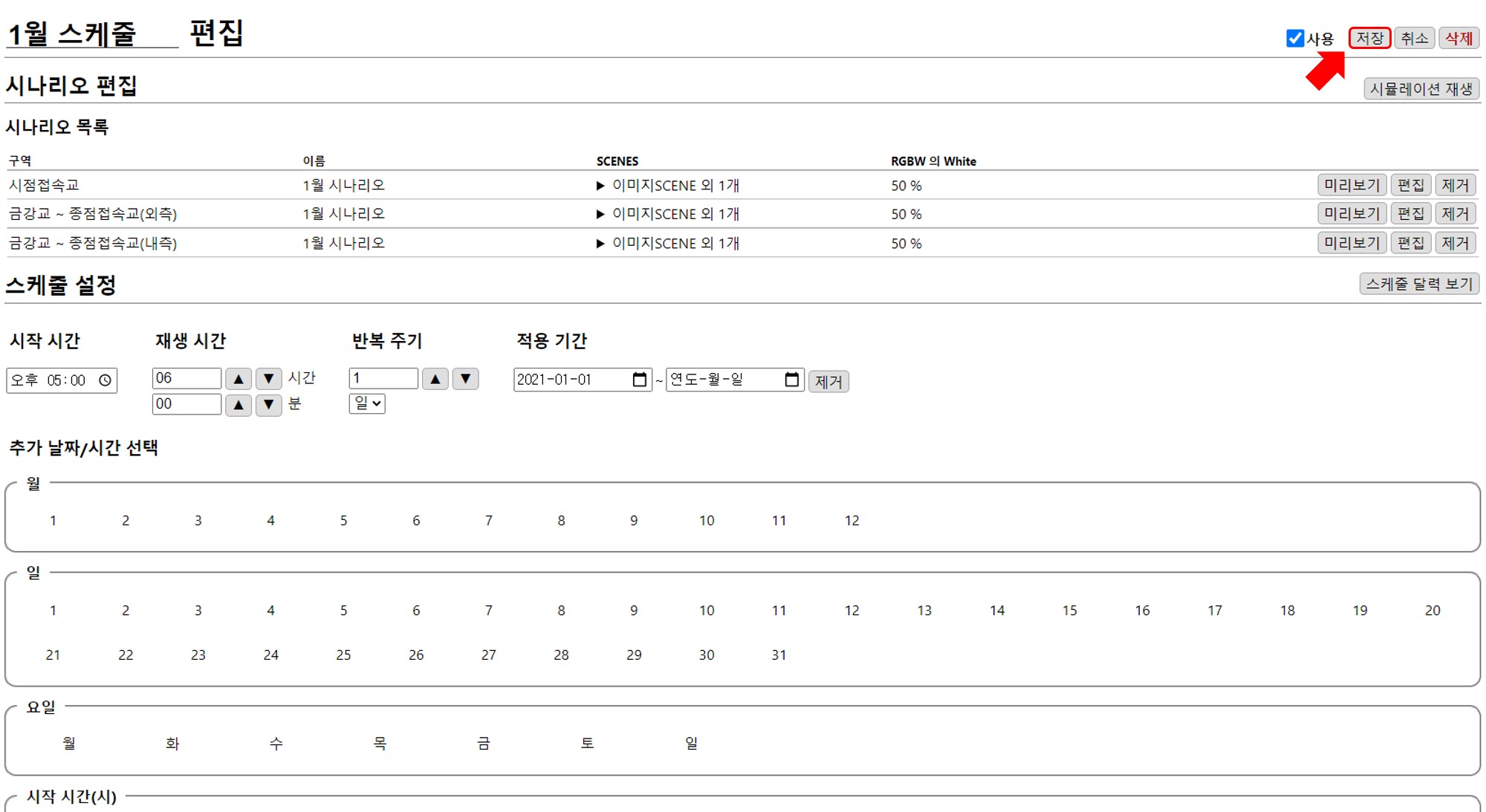Toggle the 사용 checkbox

[x=1295, y=39]
